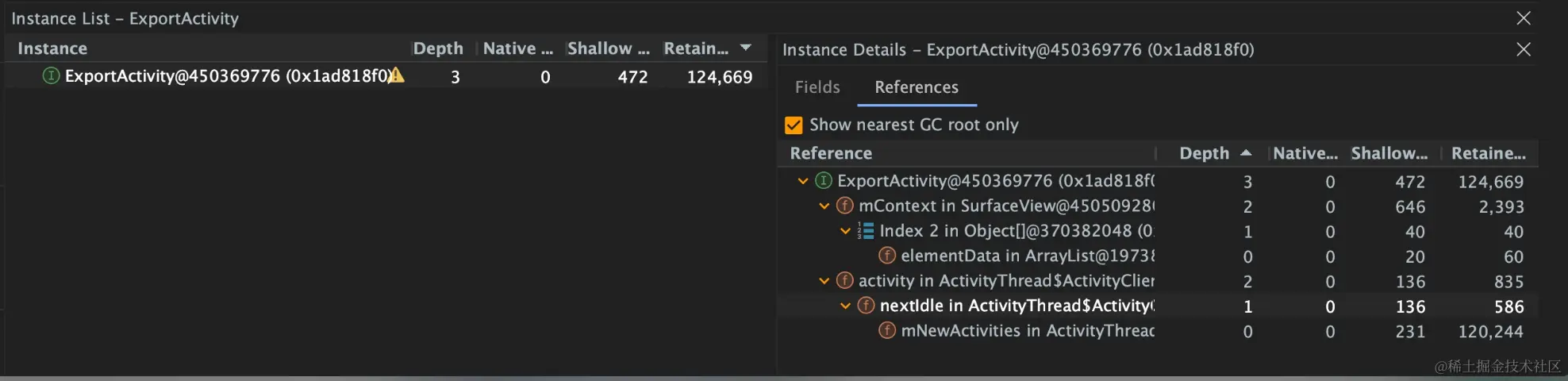Sort instance list by Shallow size column

click(x=608, y=48)
